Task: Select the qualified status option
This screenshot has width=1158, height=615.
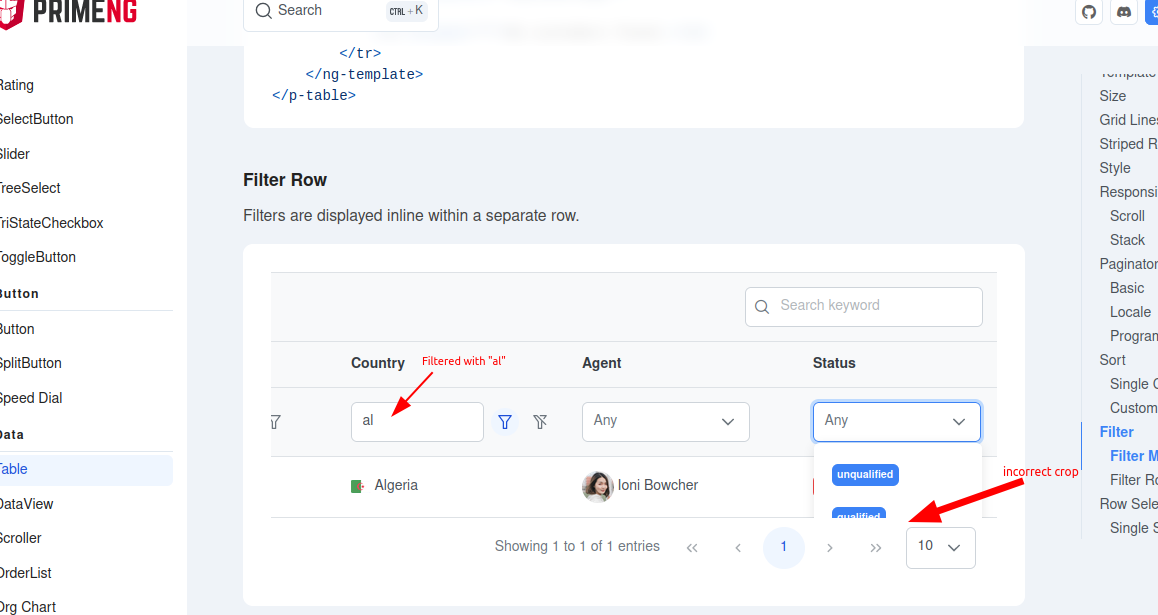Action: (x=858, y=514)
